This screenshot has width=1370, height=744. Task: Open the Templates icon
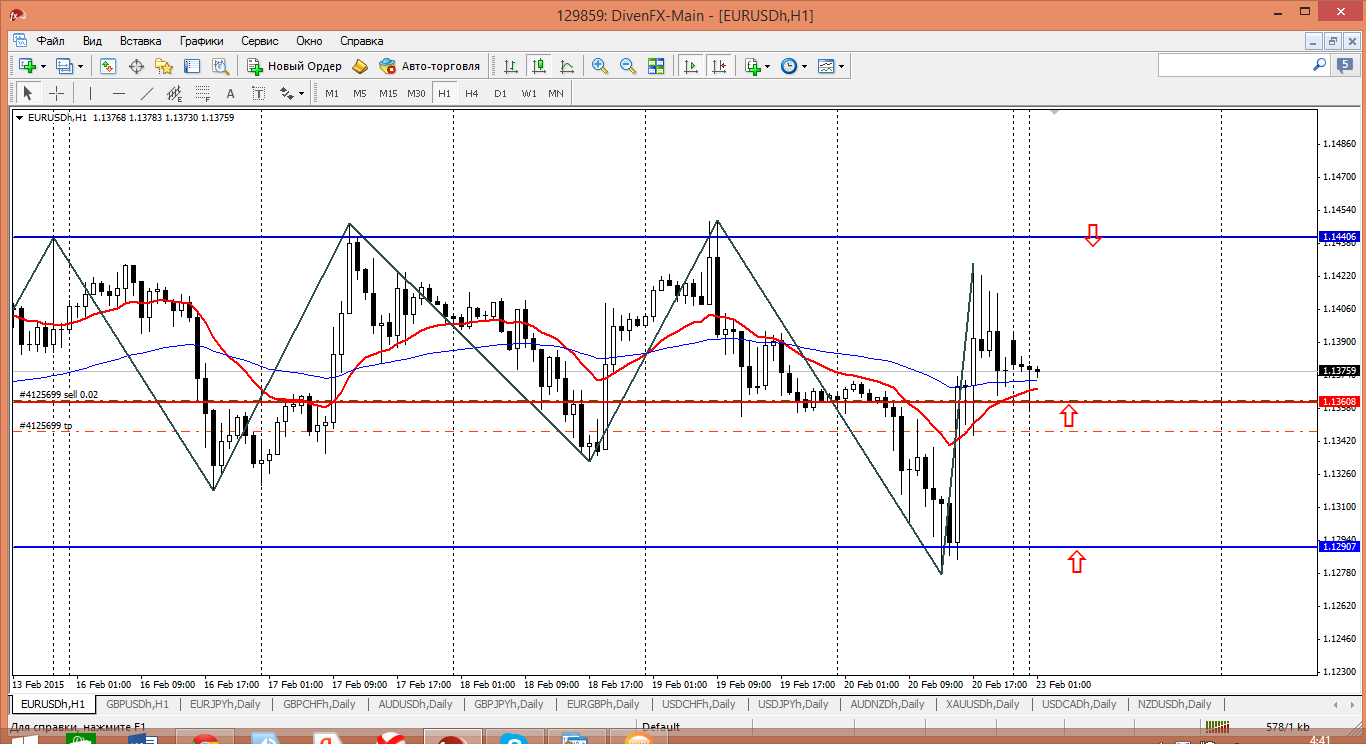[826, 66]
